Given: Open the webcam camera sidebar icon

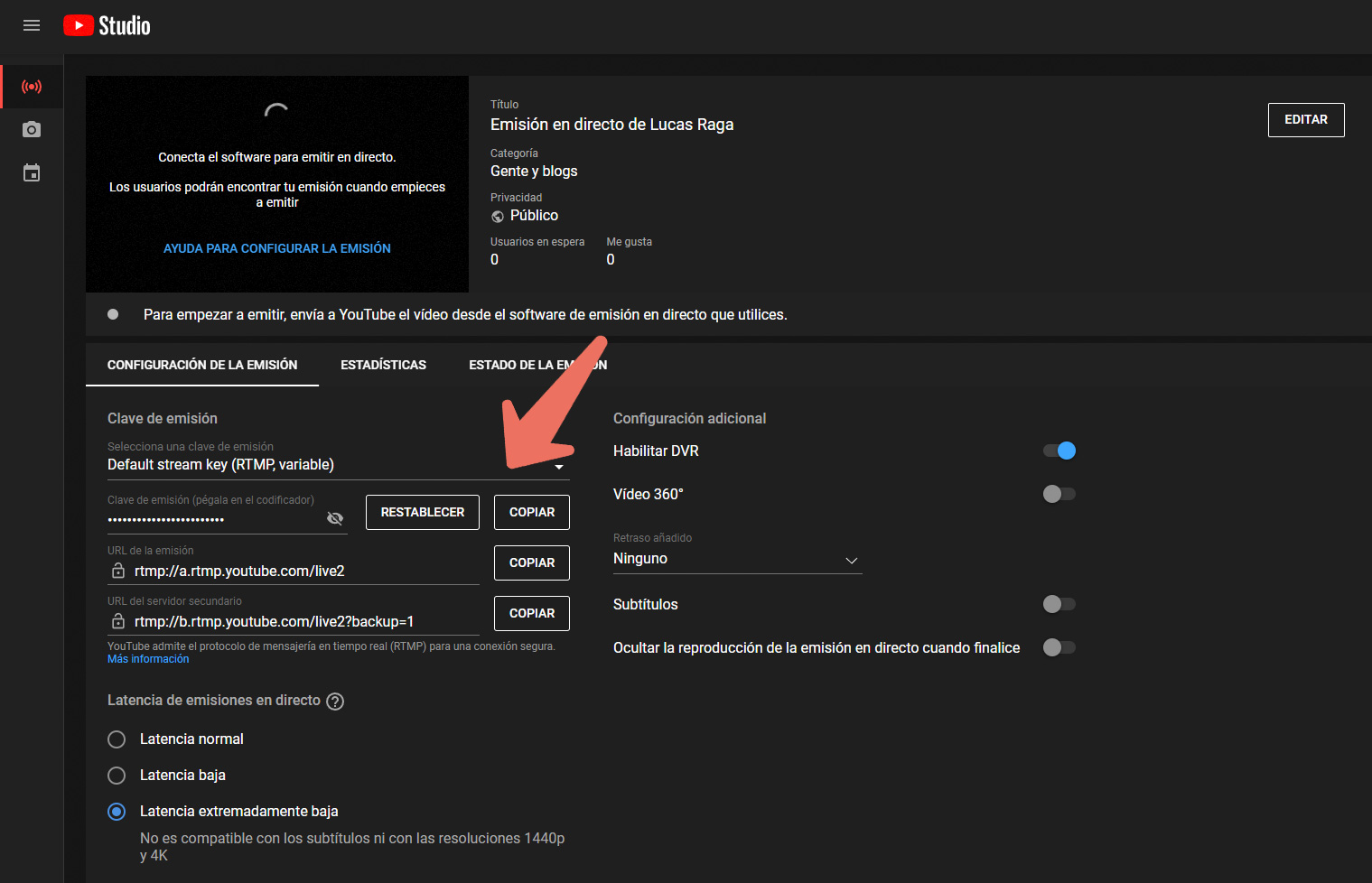Looking at the screenshot, I should click(32, 130).
